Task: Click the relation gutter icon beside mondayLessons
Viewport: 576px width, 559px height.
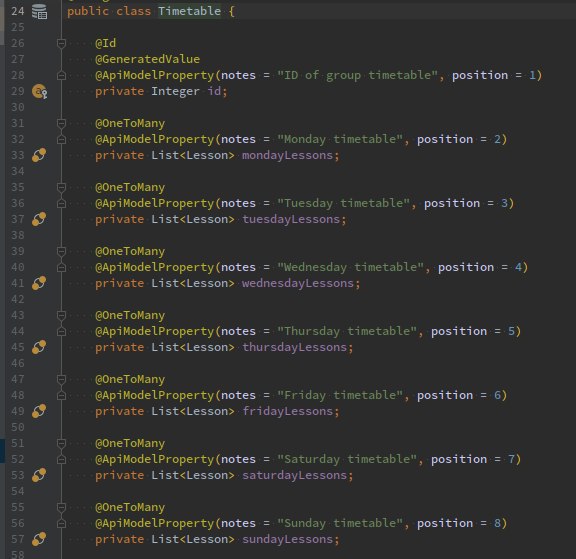Action: click(x=39, y=155)
